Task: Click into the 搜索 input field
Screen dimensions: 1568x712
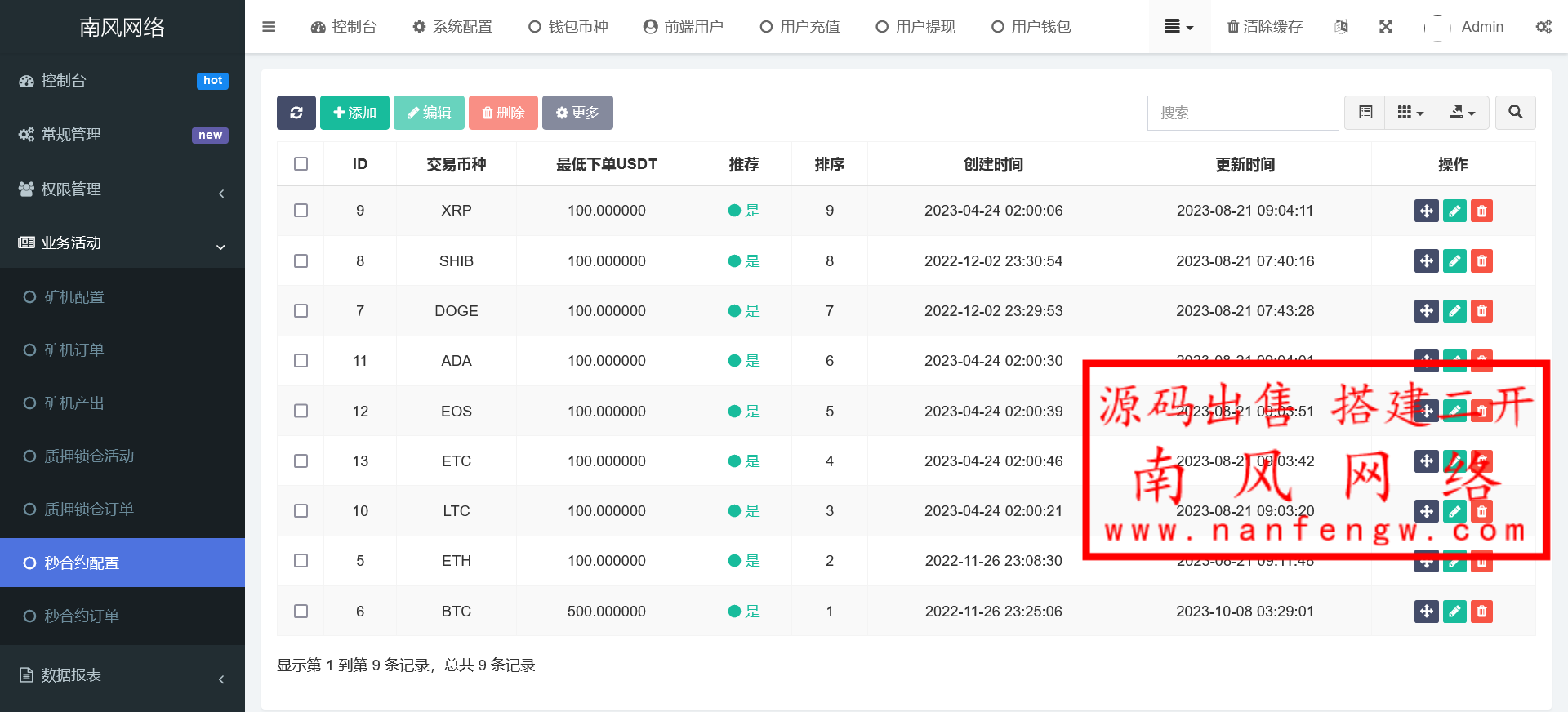Action: click(x=1243, y=113)
